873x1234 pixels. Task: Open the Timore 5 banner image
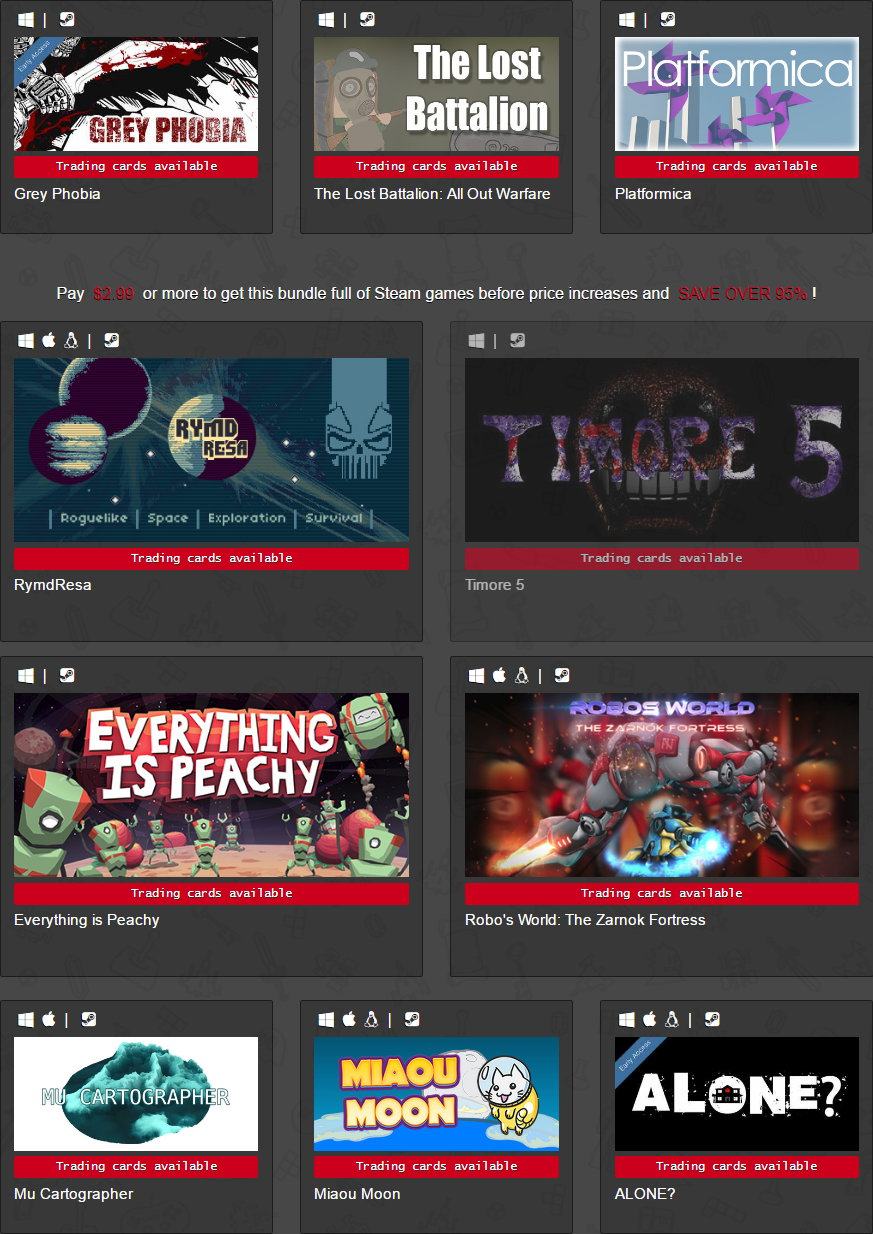point(662,450)
